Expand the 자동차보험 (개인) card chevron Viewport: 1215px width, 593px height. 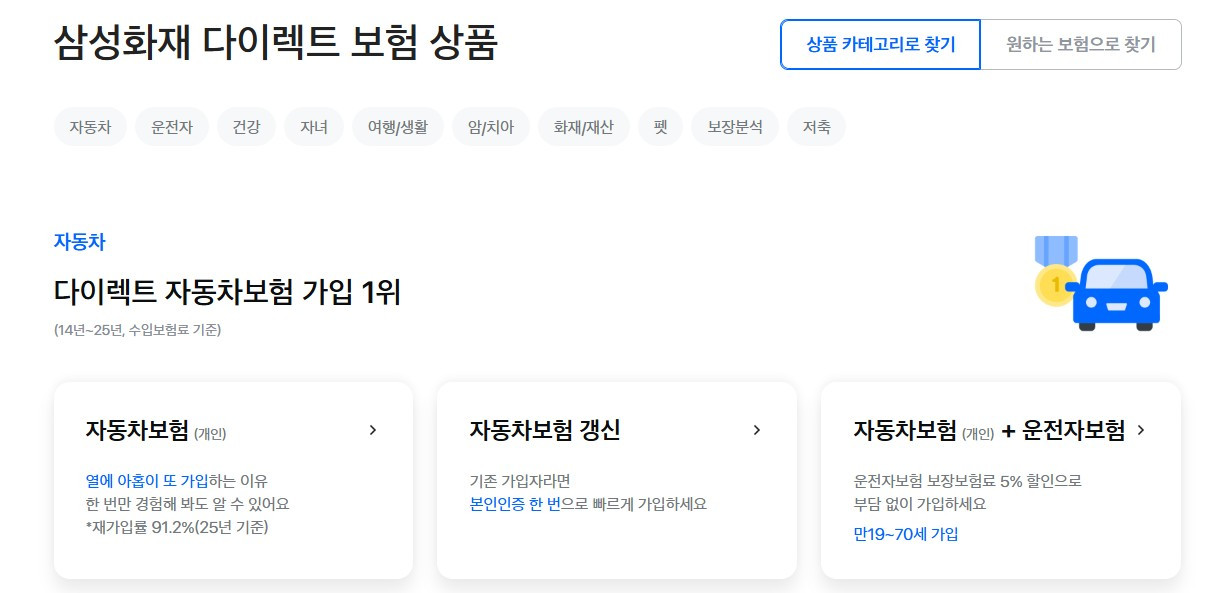(x=374, y=430)
